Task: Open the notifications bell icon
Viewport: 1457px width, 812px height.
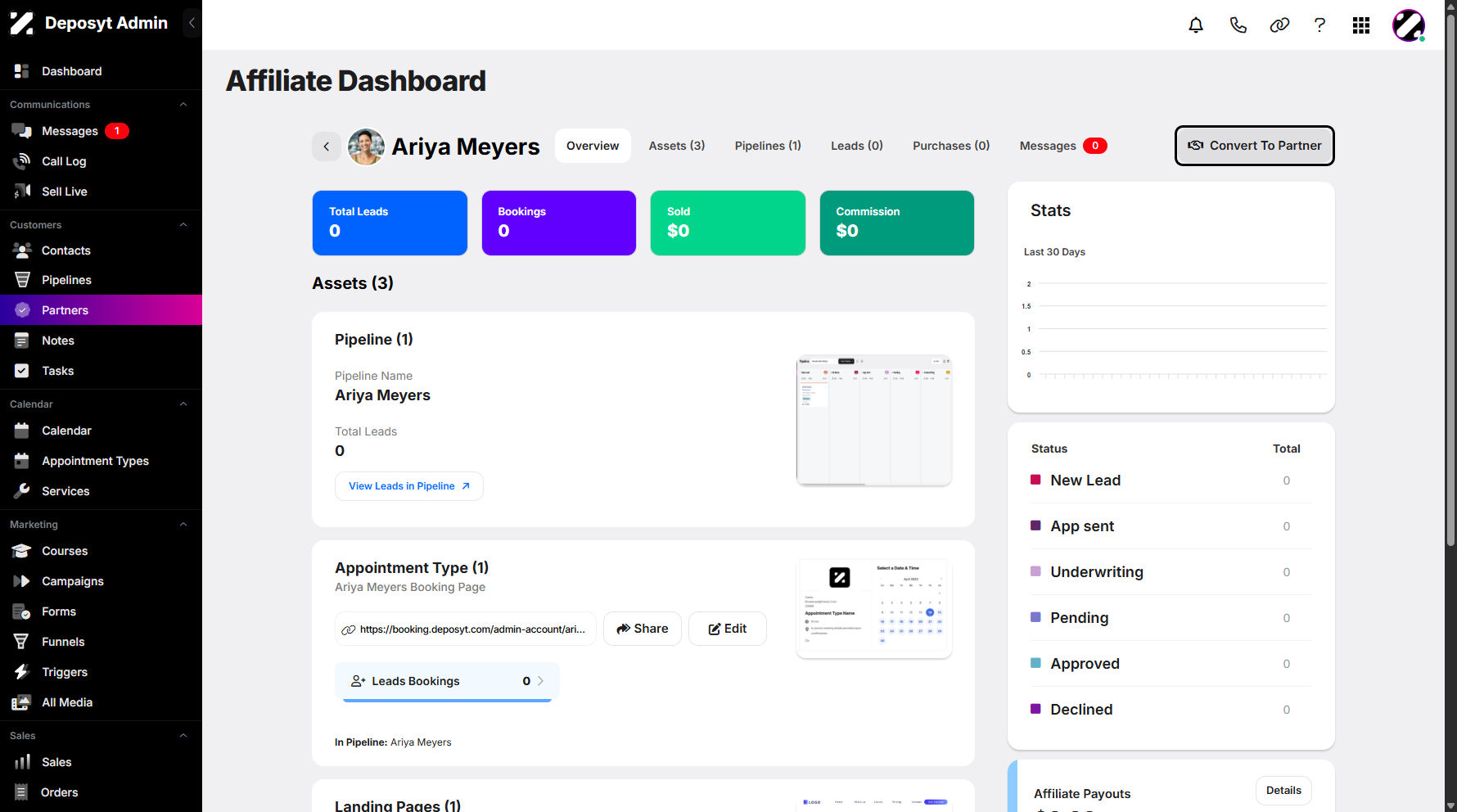Action: pyautogui.click(x=1196, y=25)
